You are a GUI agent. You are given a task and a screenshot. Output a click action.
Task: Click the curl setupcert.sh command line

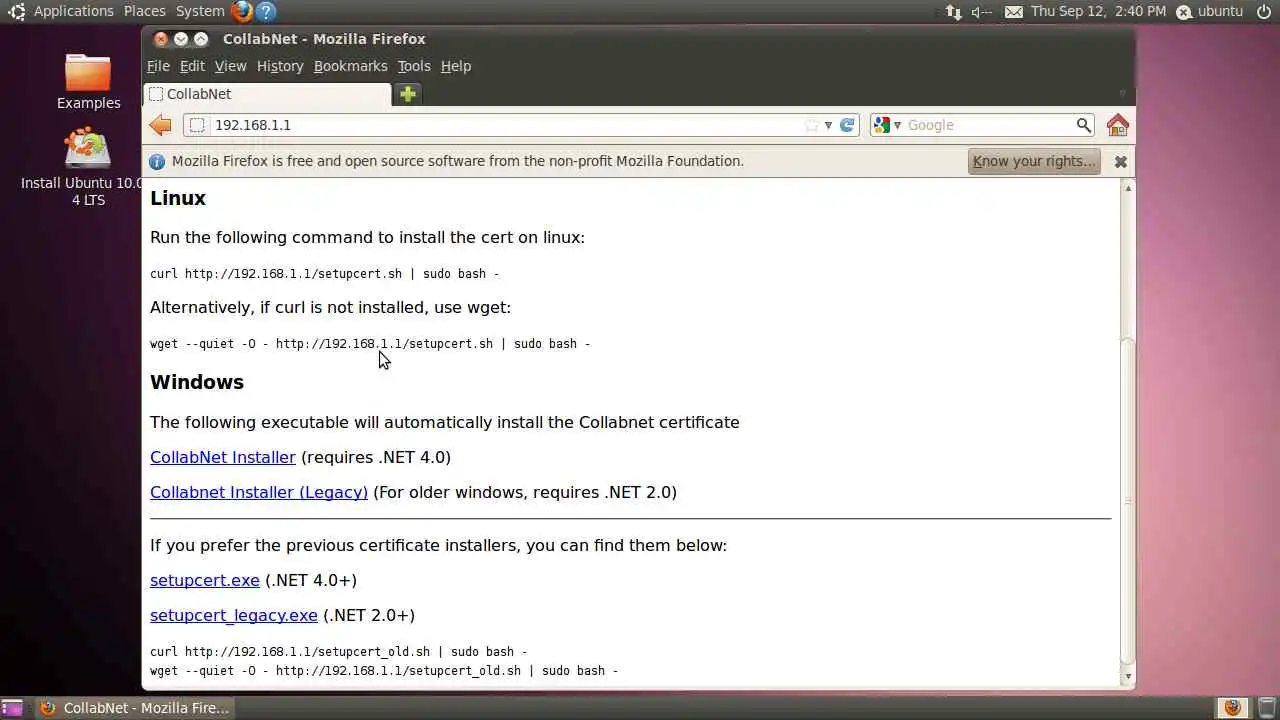click(324, 273)
